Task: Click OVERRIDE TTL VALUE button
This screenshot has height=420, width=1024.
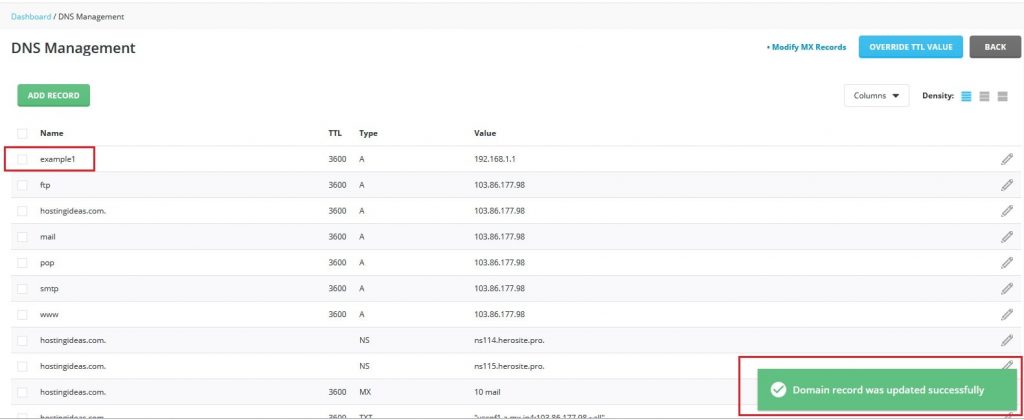Action: pos(910,47)
